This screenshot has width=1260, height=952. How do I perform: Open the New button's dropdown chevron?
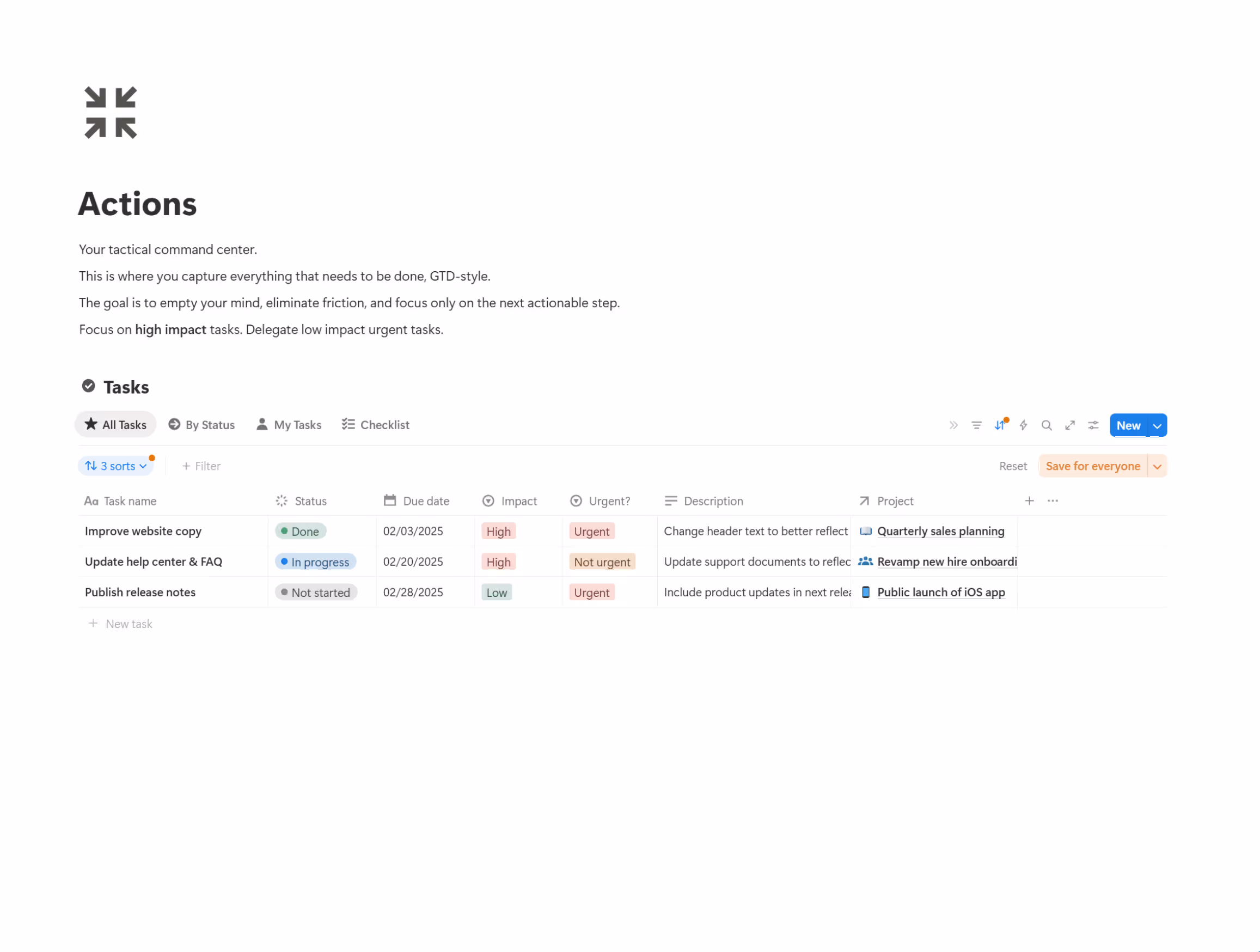point(1157,425)
